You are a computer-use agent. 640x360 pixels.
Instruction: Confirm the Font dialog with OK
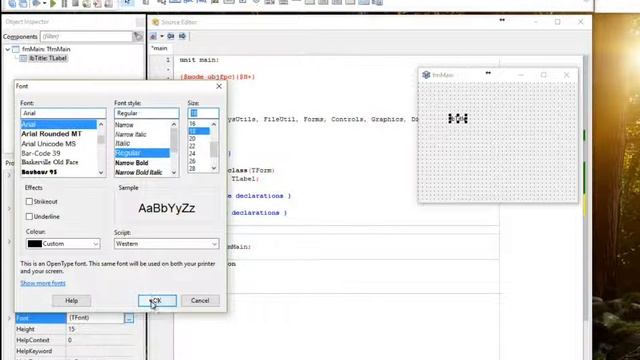click(157, 301)
